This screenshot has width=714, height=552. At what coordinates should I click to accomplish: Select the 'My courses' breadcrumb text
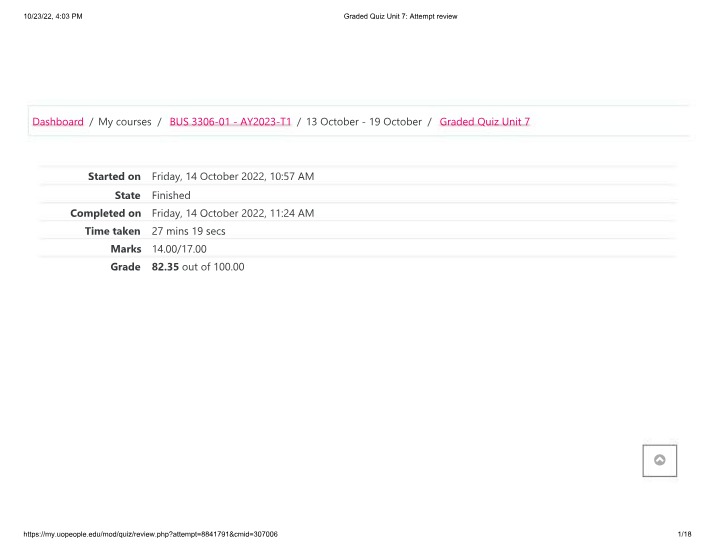click(x=125, y=122)
